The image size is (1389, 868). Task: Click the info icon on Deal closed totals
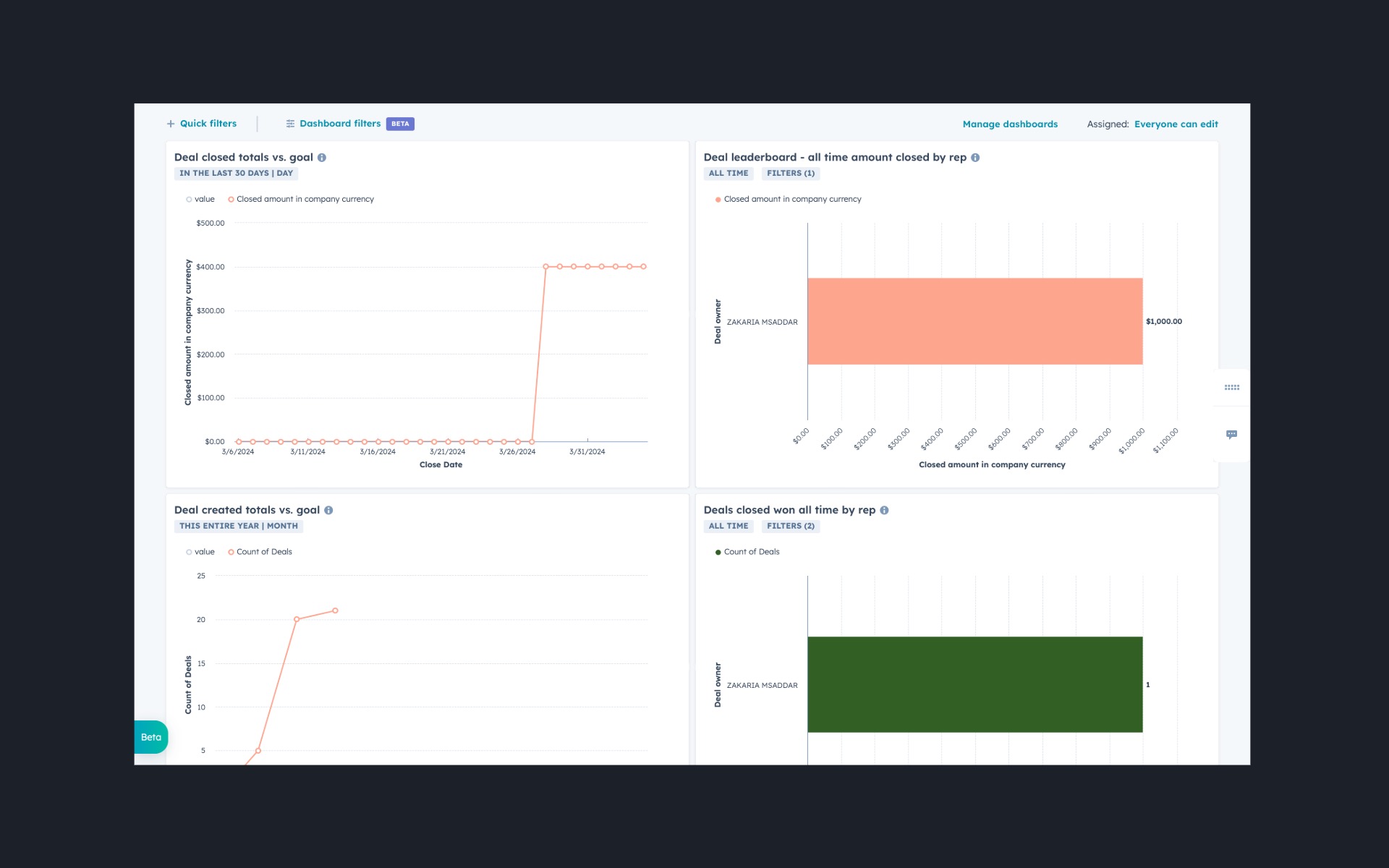tap(323, 157)
